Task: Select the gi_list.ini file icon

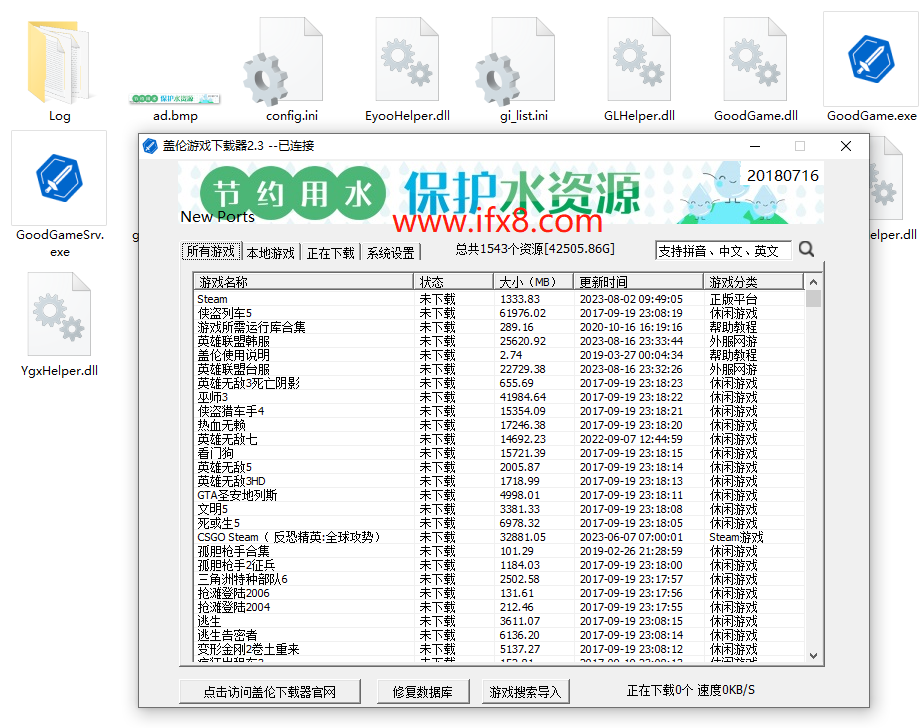Action: (516, 62)
